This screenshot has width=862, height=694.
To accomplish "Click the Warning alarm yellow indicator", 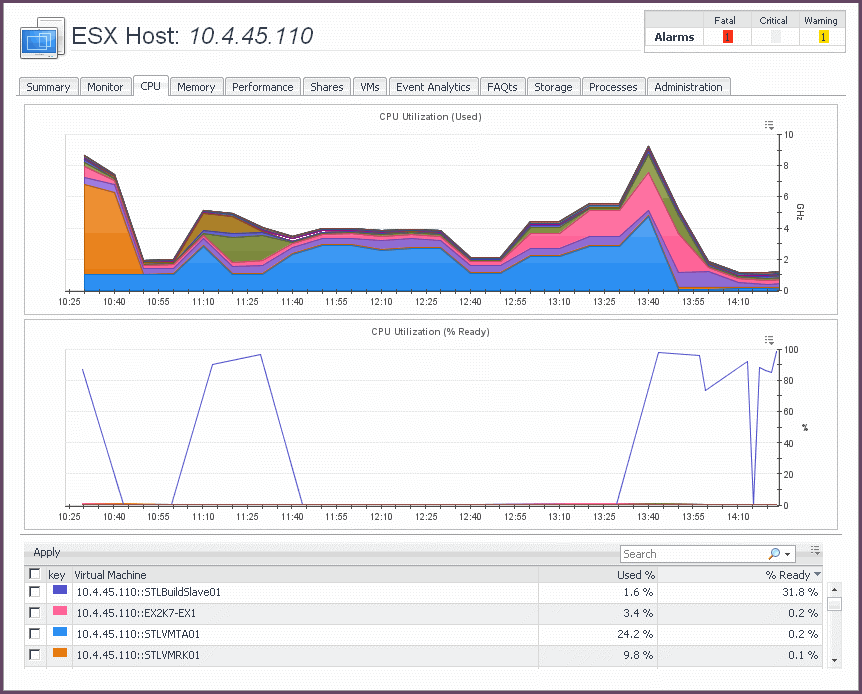I will click(823, 37).
